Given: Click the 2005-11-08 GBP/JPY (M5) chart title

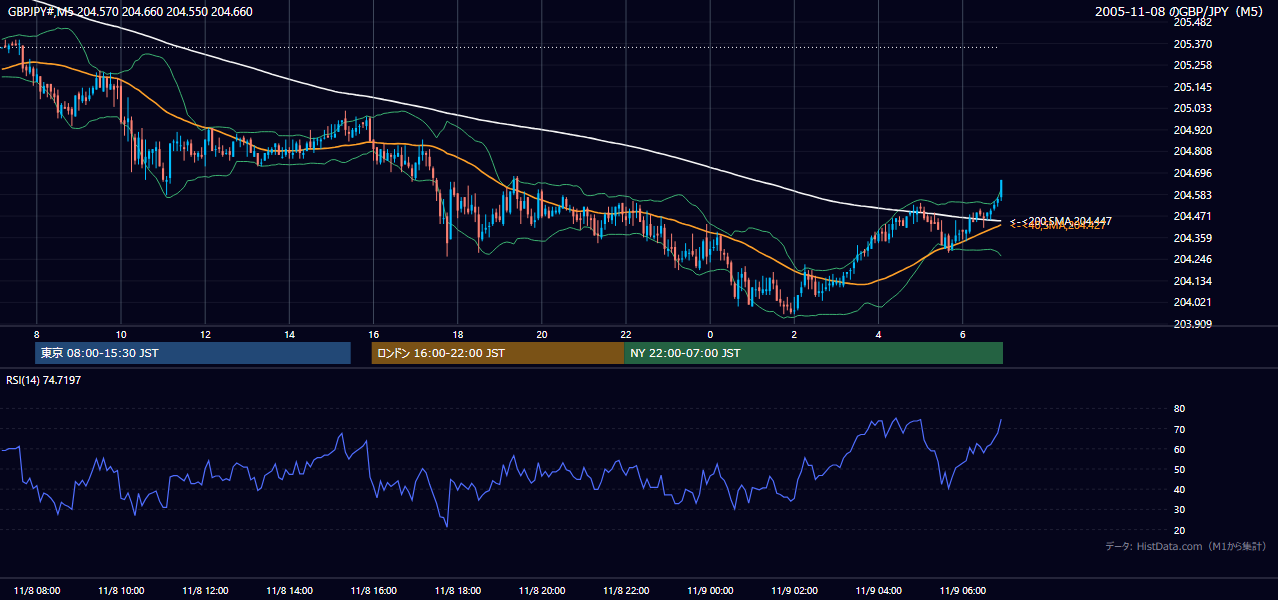Looking at the screenshot, I should pos(1181,11).
